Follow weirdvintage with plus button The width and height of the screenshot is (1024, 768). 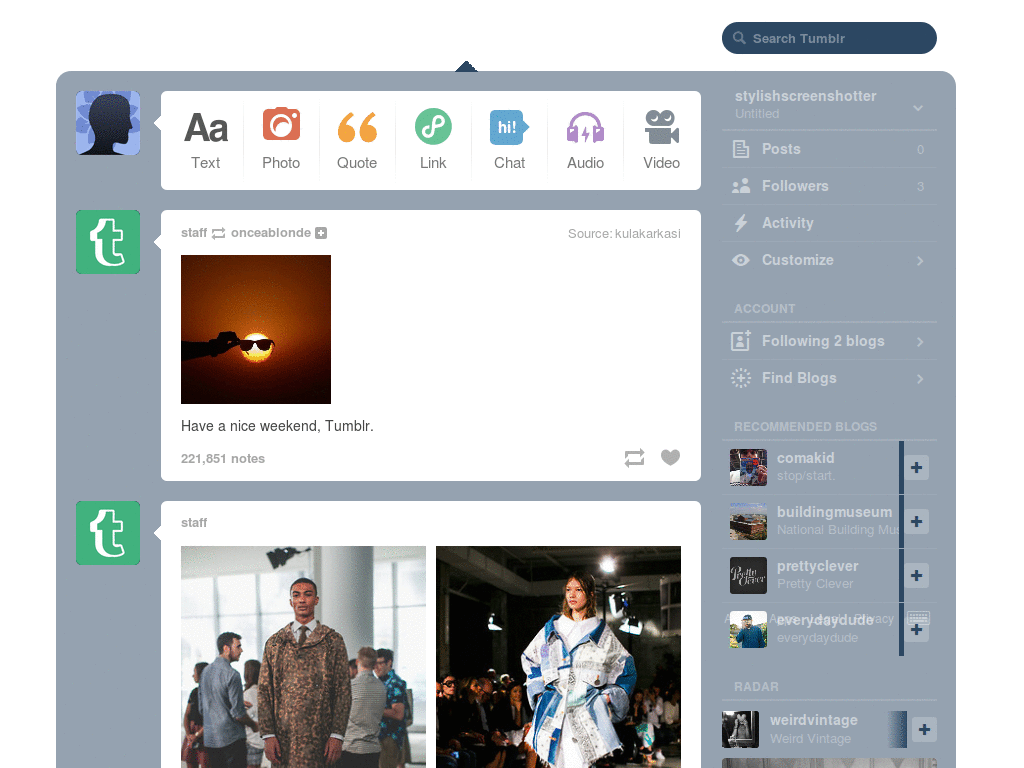coord(924,729)
